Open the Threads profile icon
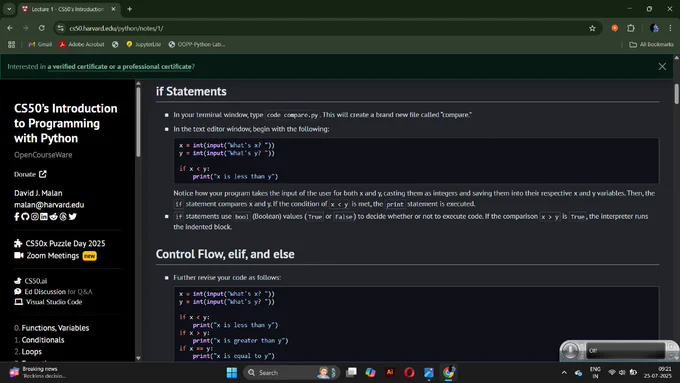 point(63,216)
